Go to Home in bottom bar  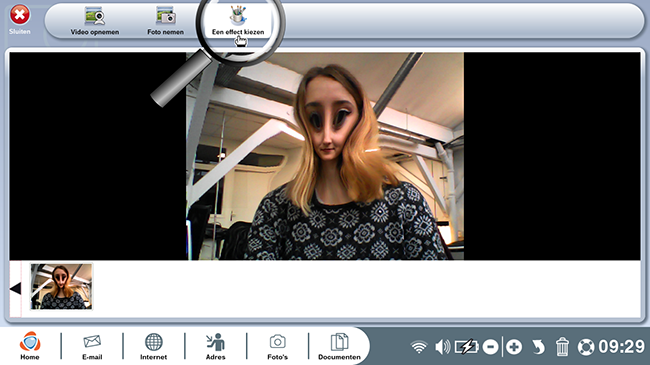30,346
